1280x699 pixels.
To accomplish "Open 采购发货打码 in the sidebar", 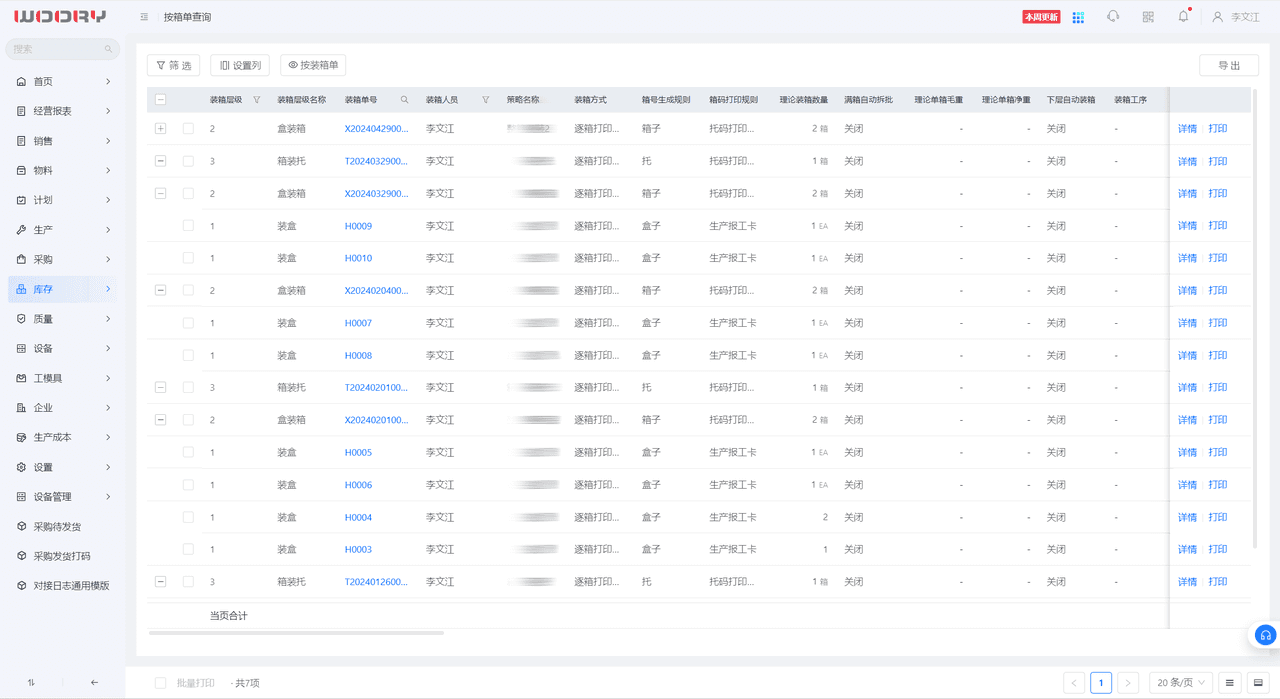I will (x=60, y=556).
